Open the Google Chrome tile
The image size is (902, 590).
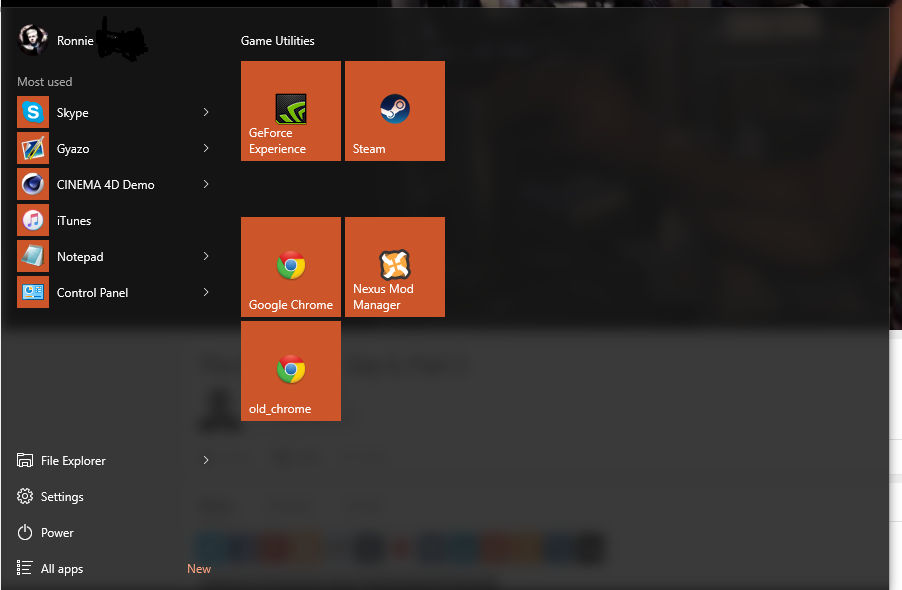pos(291,267)
